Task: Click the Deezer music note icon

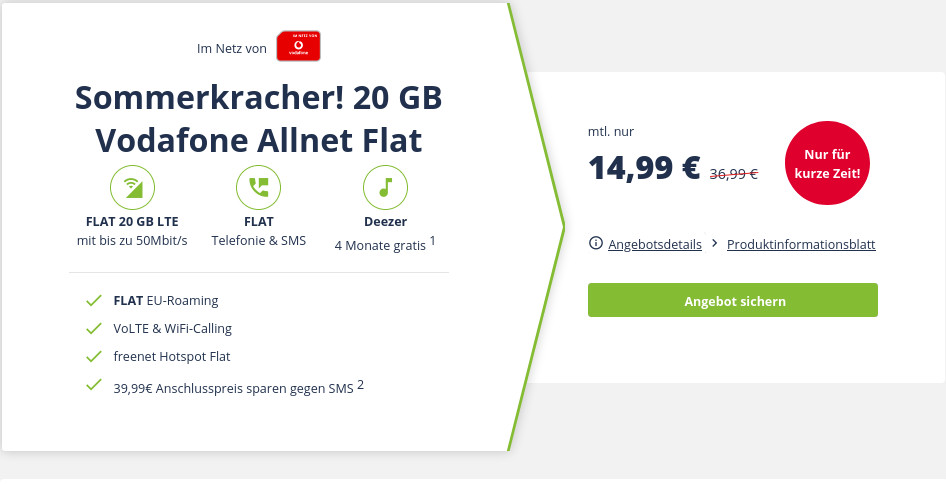Action: tap(385, 187)
